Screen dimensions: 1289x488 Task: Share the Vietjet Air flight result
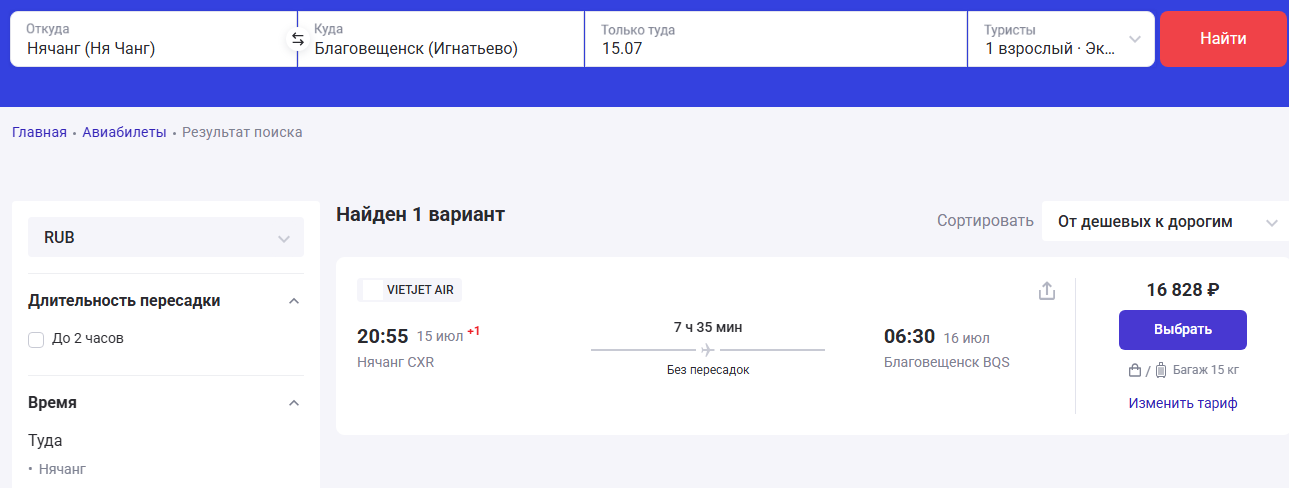[1047, 291]
